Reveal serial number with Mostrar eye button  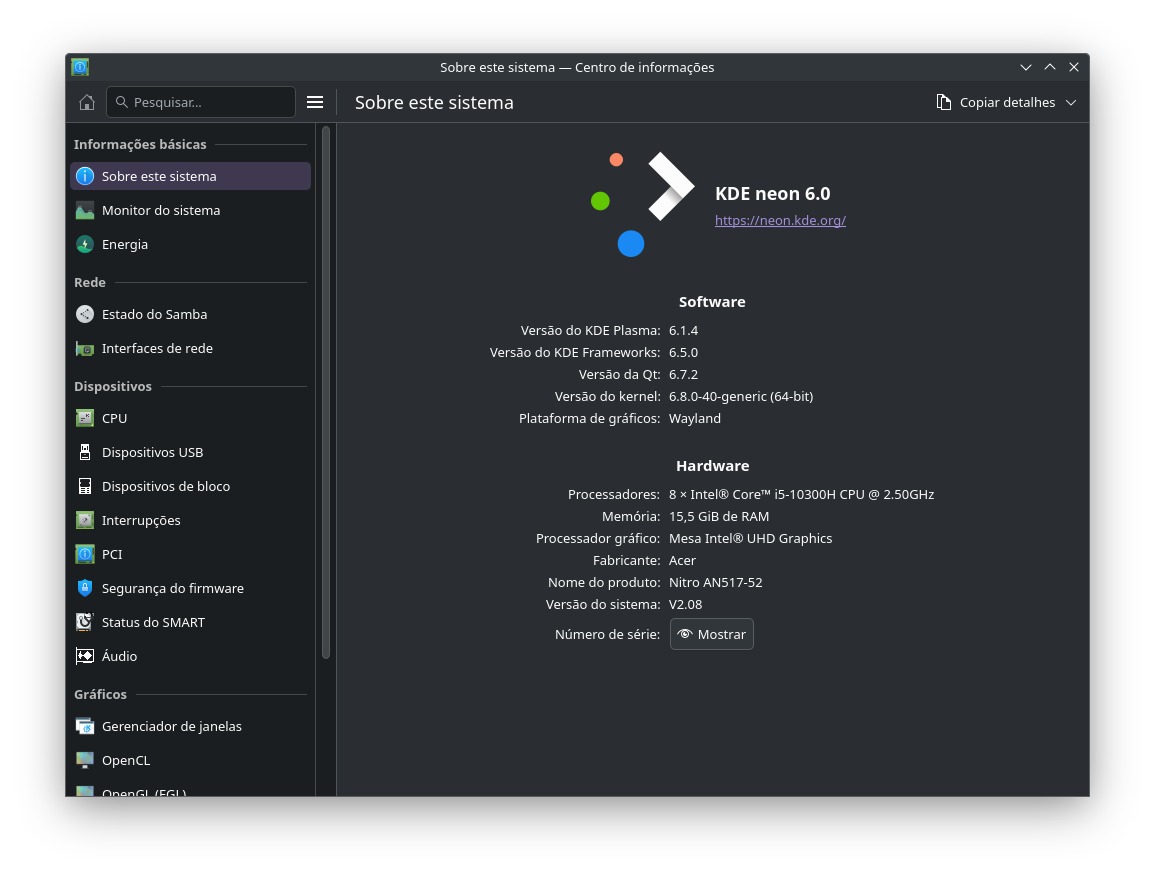(711, 634)
